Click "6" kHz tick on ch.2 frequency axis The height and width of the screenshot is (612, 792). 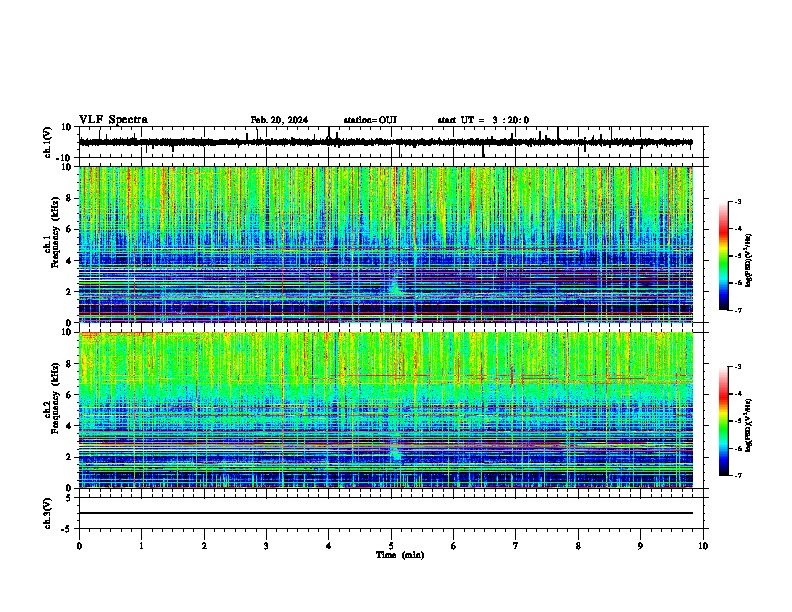pyautogui.click(x=70, y=395)
